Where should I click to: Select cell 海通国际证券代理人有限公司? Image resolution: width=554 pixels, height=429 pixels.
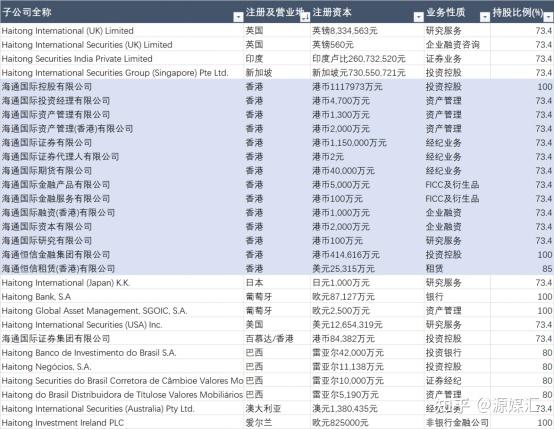(122, 157)
